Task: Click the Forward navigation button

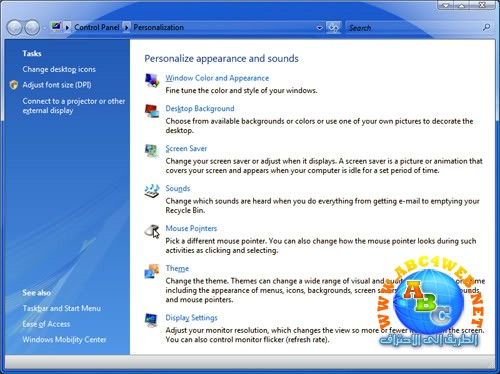Action: [32, 28]
